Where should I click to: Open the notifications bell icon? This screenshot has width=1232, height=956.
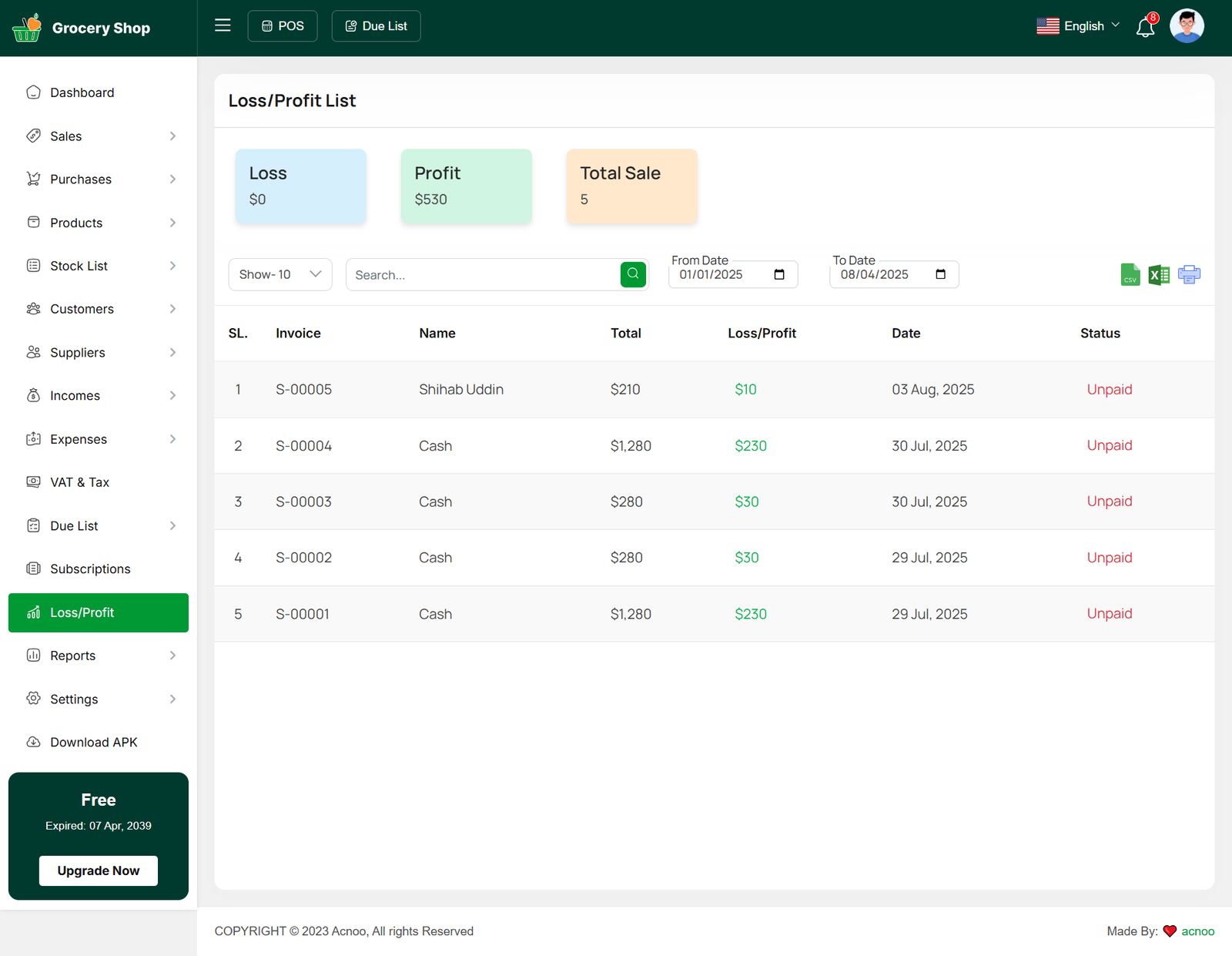click(1145, 27)
